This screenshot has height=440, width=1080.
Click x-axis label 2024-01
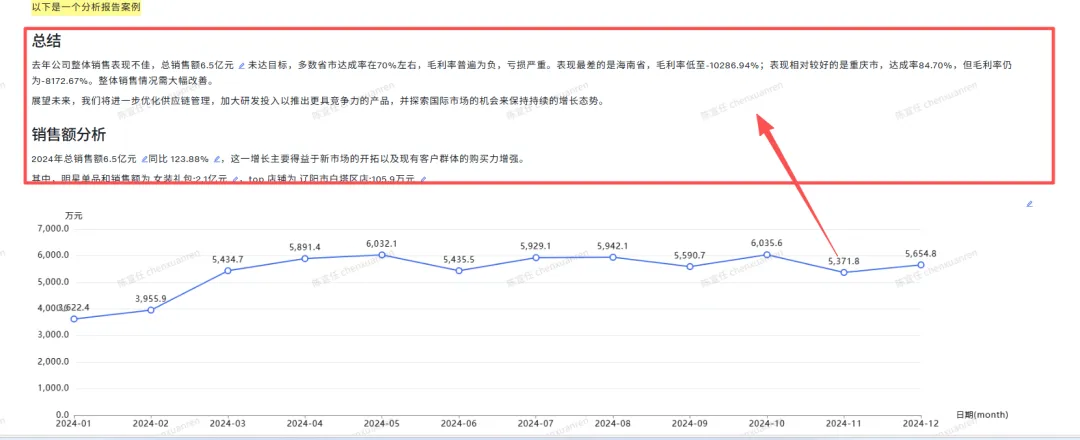[x=74, y=423]
